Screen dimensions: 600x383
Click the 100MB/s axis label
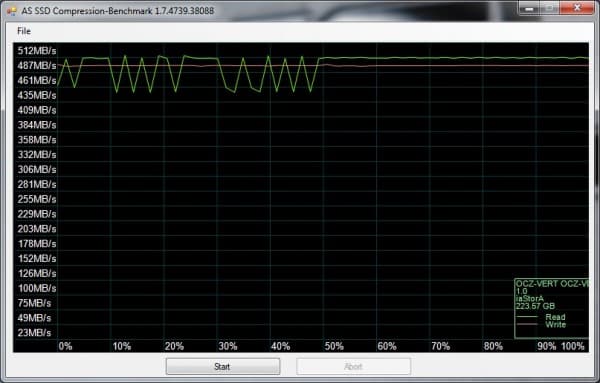coord(37,288)
